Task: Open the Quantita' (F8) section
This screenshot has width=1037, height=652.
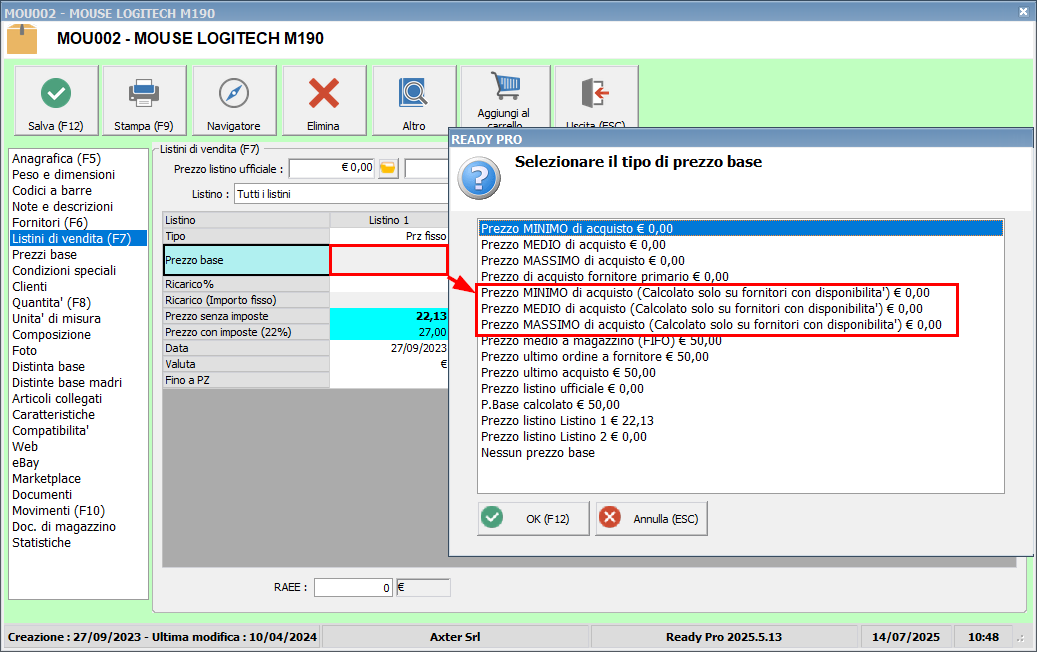Action: [x=51, y=303]
